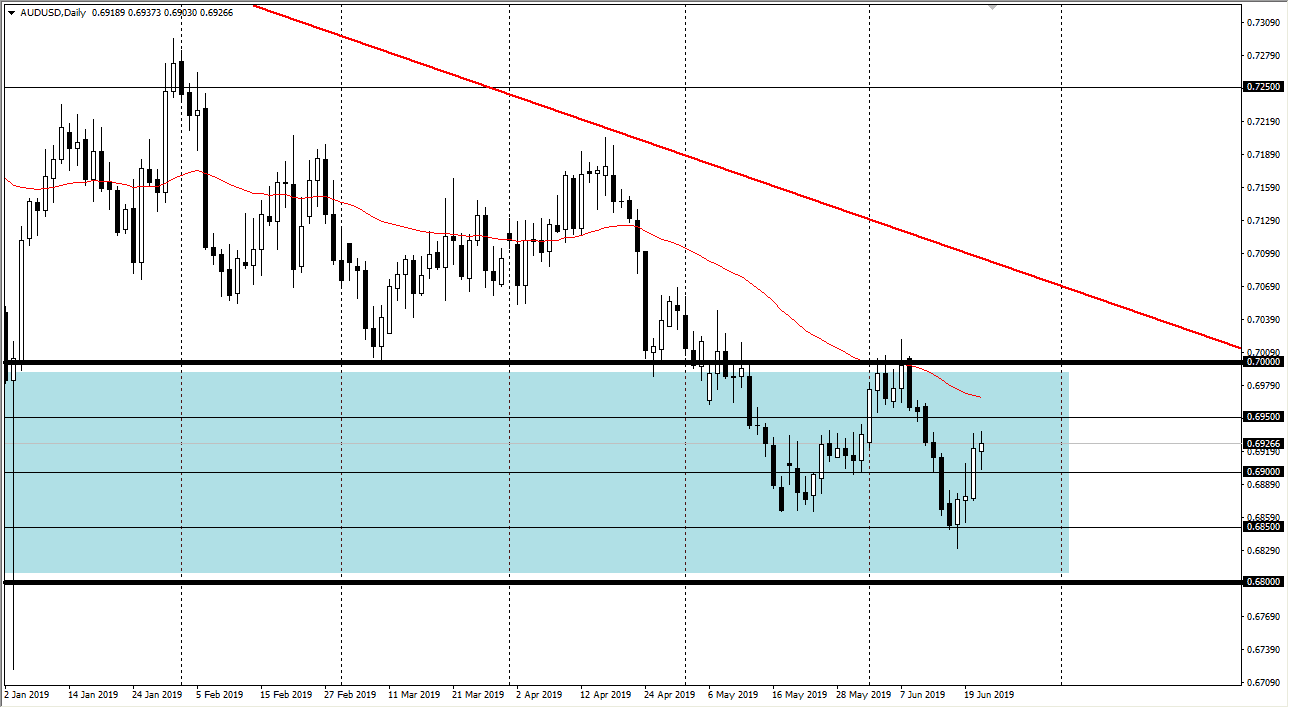Image resolution: width=1289 pixels, height=708 pixels.
Task: Click the 15 Feb 2019 date label
Action: [285, 694]
